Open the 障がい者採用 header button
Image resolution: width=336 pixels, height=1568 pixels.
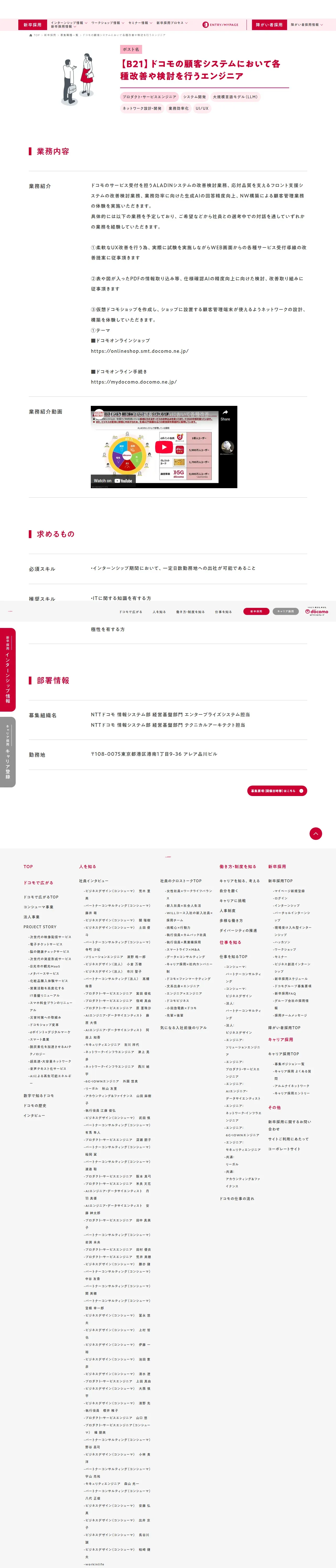click(x=269, y=25)
